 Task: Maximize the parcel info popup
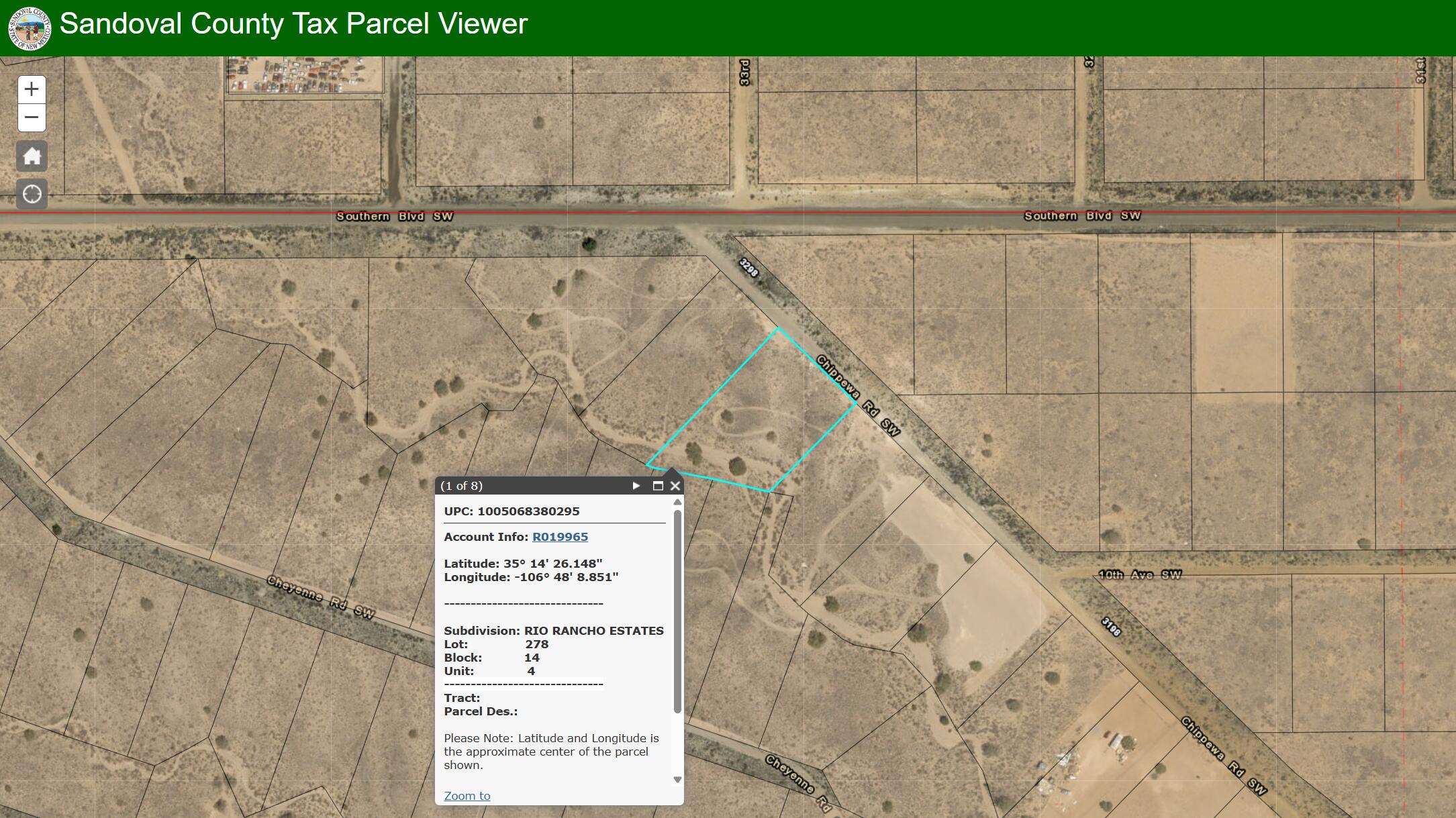click(658, 486)
